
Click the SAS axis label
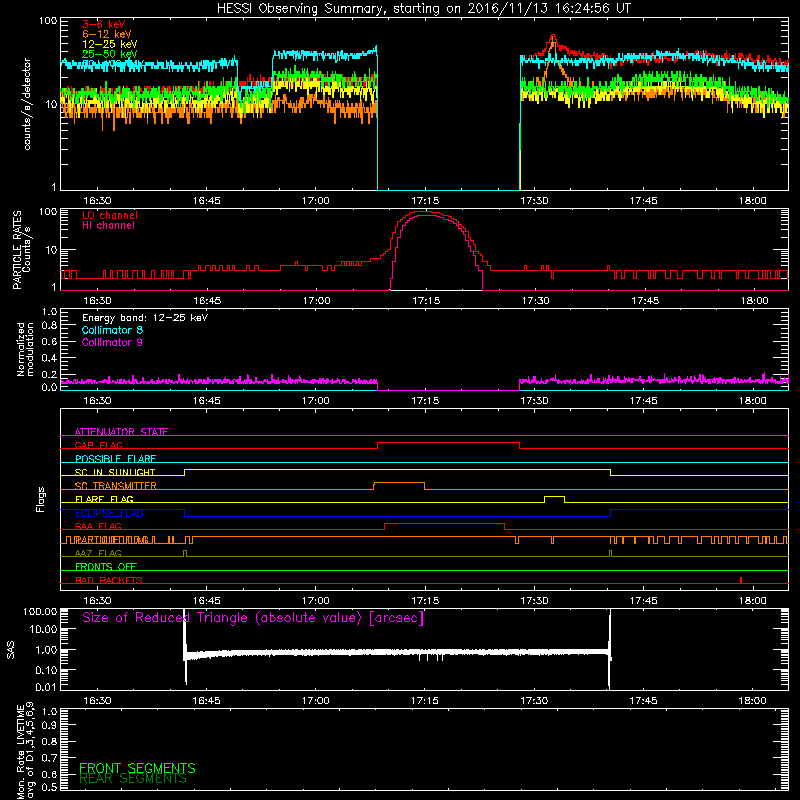11,649
